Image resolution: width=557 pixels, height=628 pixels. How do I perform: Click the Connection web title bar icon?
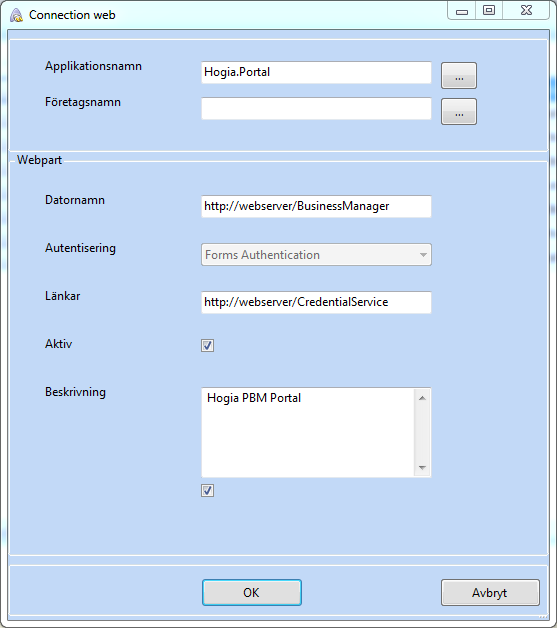pos(16,15)
